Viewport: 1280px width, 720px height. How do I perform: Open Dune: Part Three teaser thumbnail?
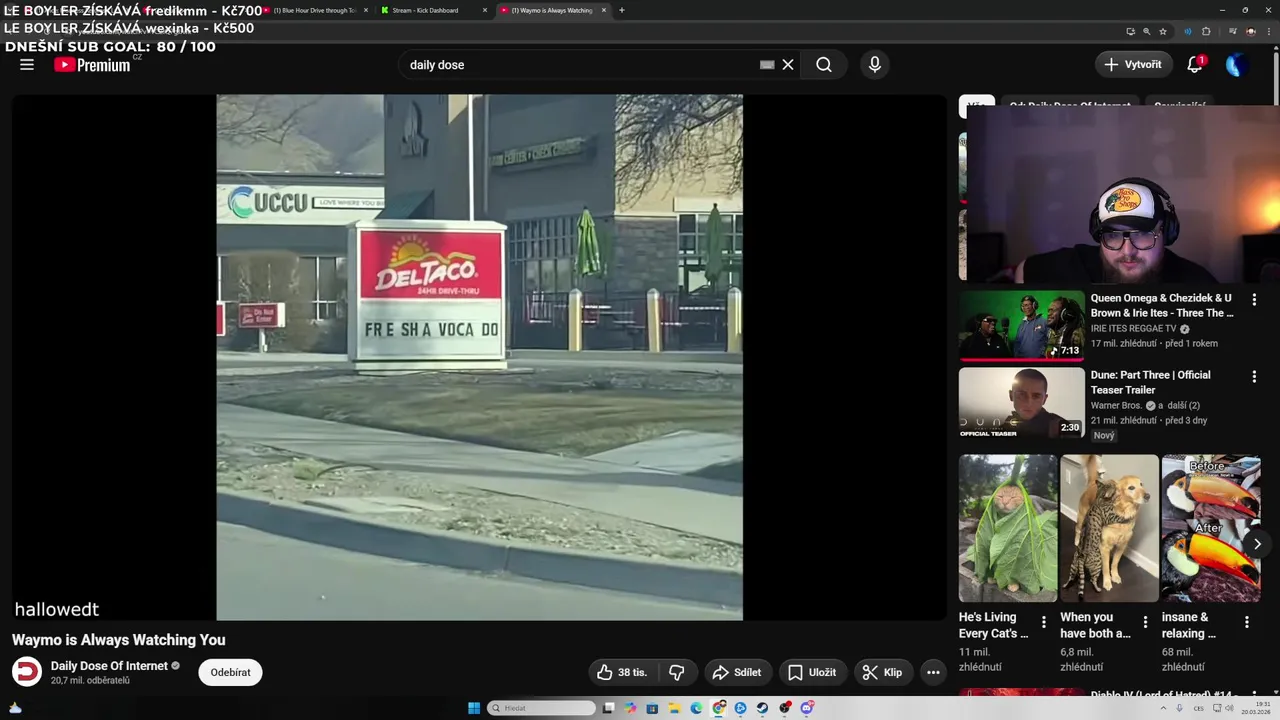[1021, 402]
